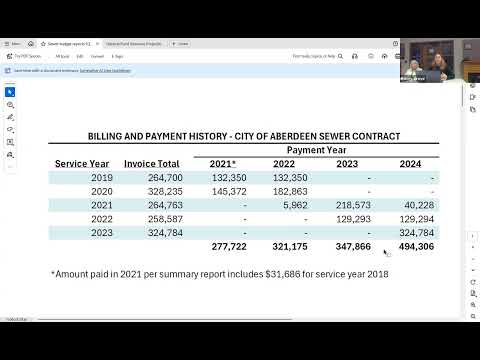Screen dimensions: 480x360
Task: Open the Edit toolbar menu
Action: (x=80, y=56)
